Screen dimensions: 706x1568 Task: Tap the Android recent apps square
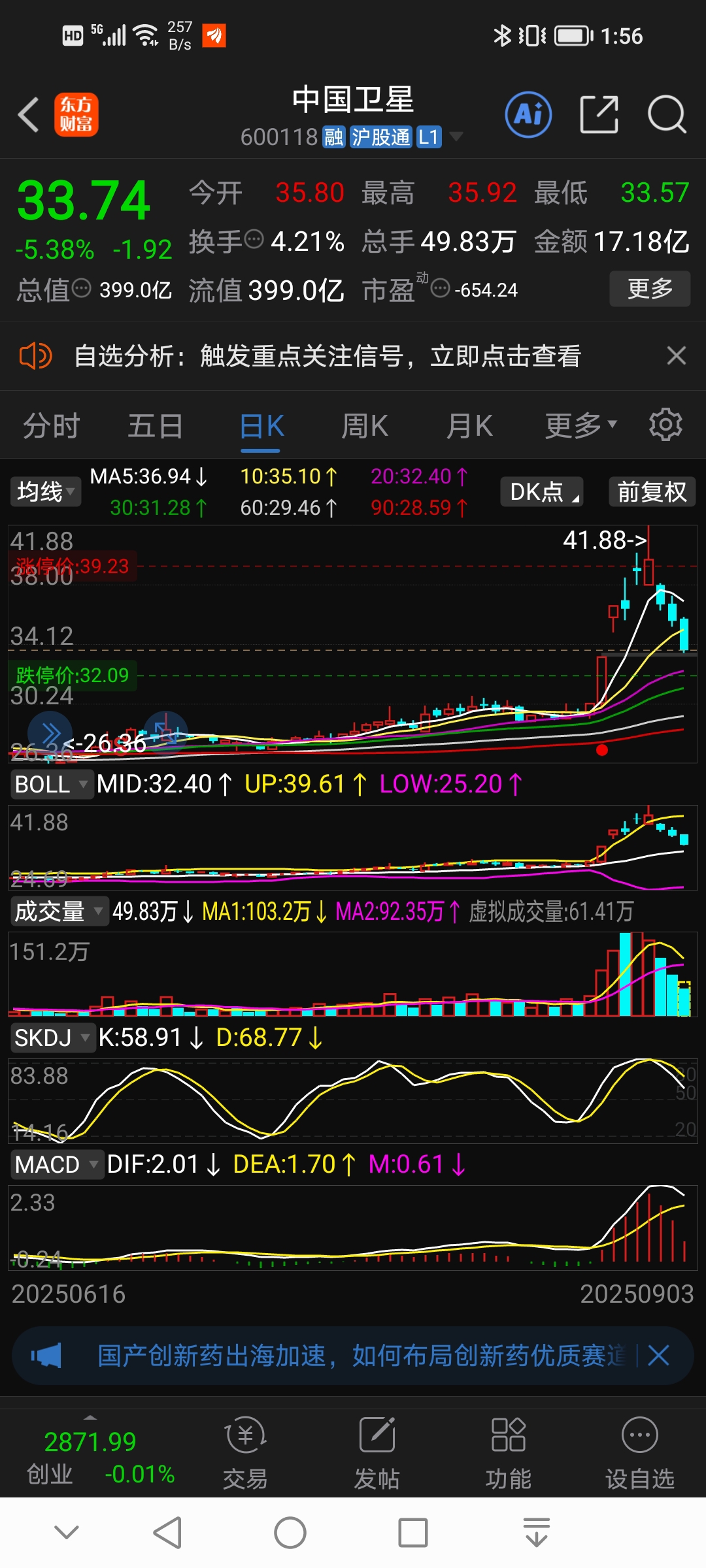point(413,1532)
